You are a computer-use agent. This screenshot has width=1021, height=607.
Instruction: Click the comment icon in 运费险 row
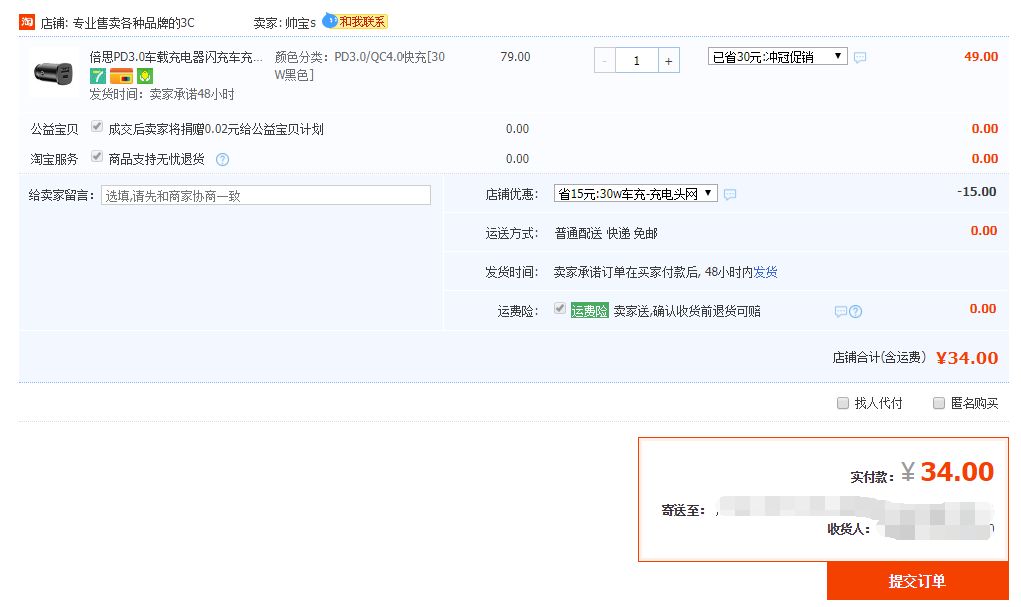pos(841,311)
